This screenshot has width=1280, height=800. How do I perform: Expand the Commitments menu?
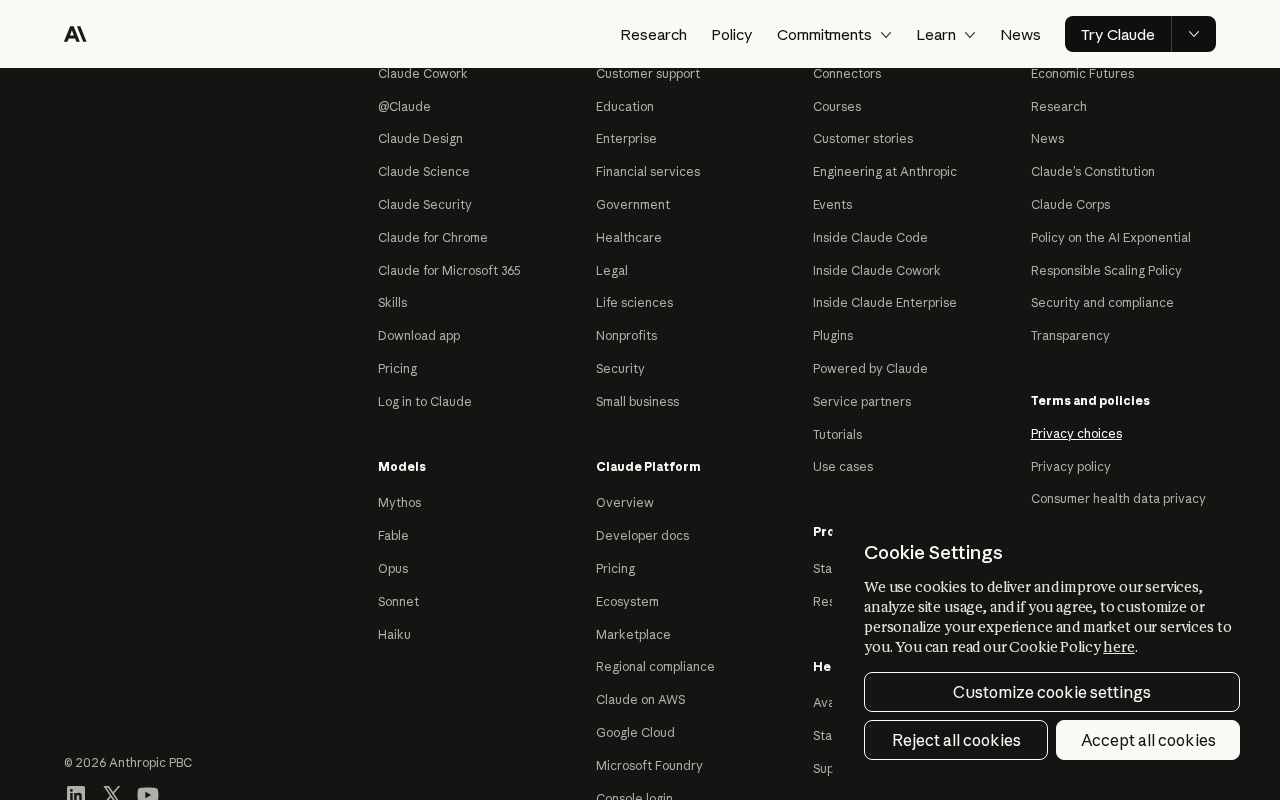[x=834, y=34]
